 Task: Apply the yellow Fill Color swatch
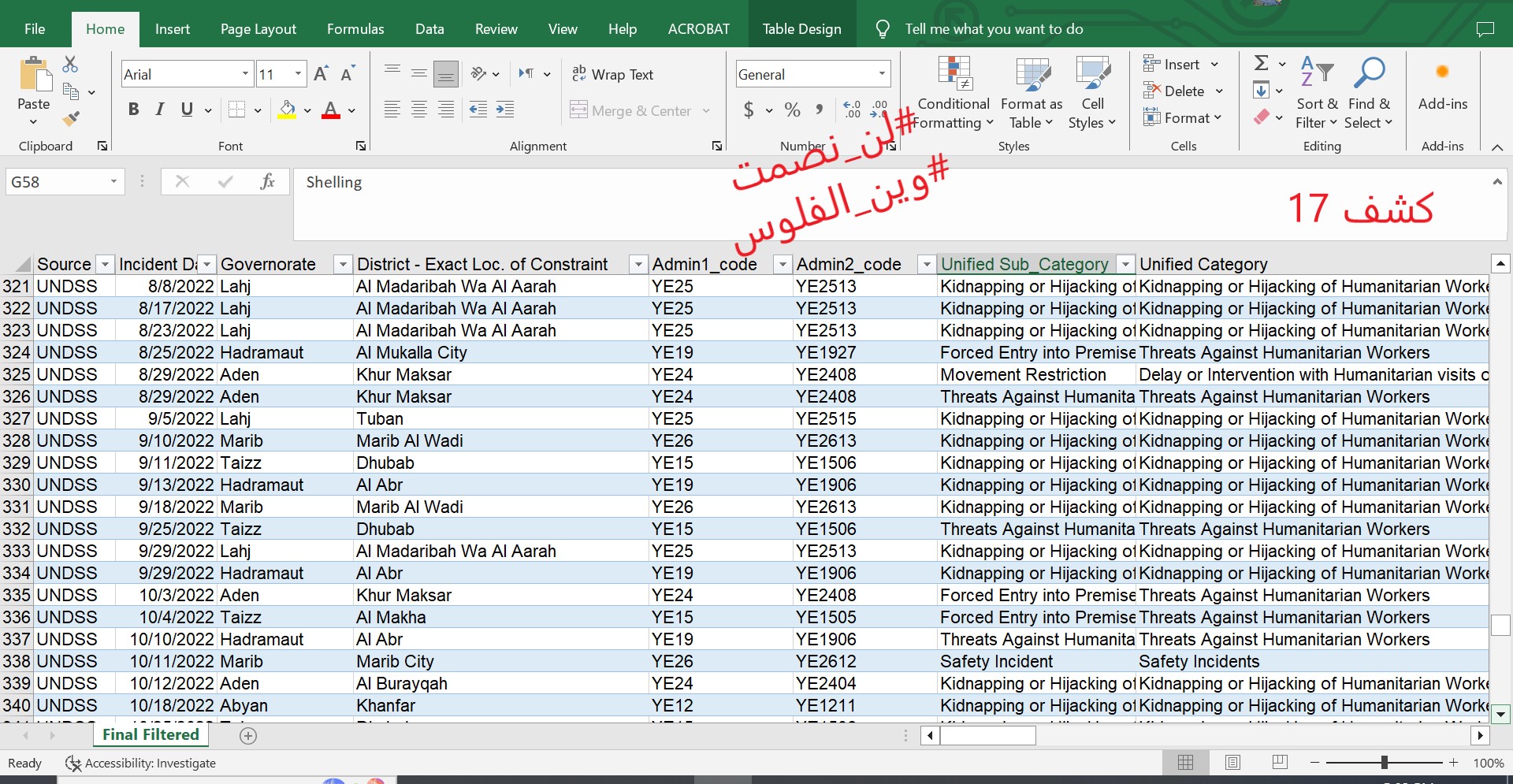point(287,110)
